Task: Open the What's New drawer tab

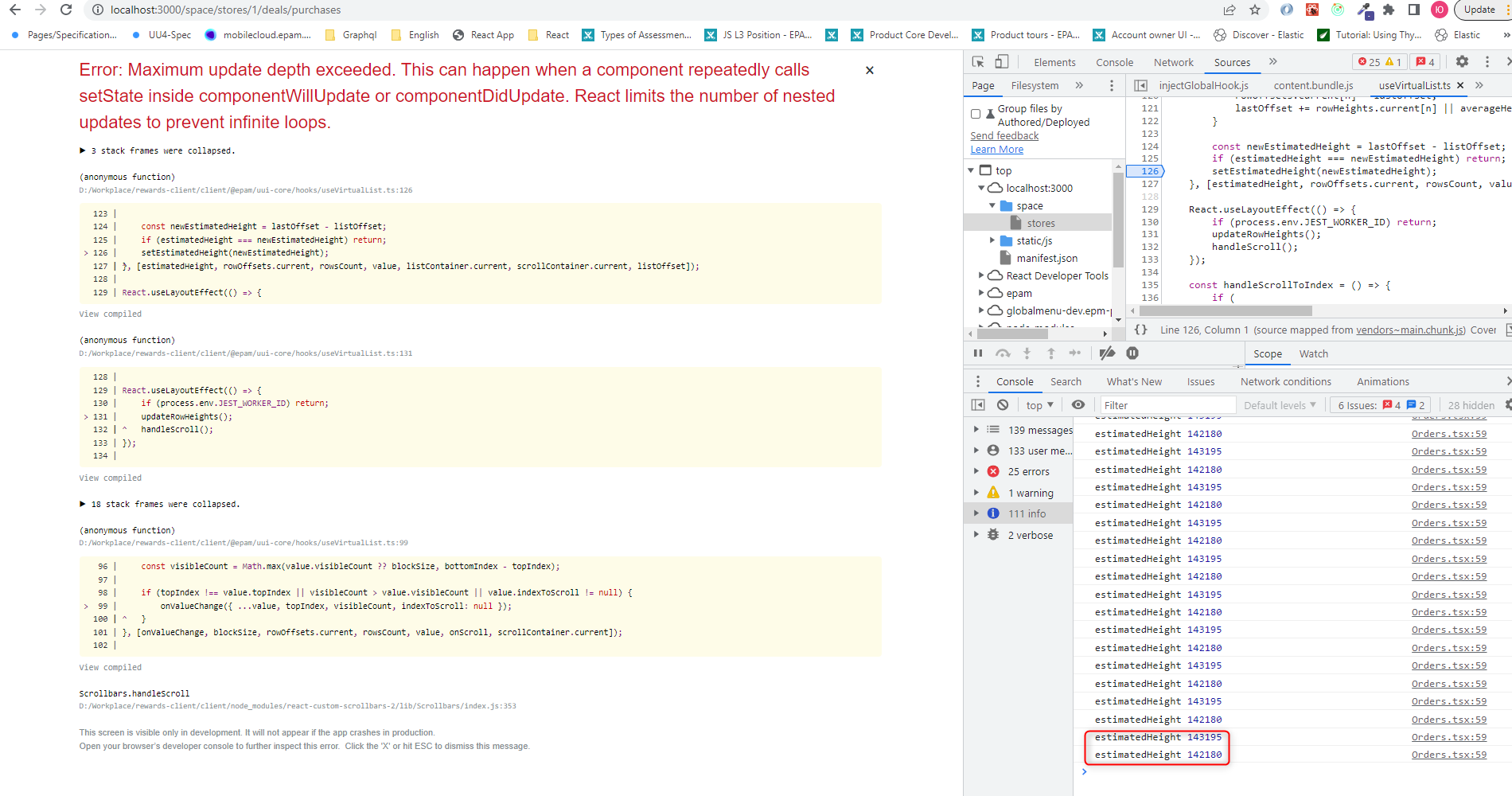Action: point(1133,381)
